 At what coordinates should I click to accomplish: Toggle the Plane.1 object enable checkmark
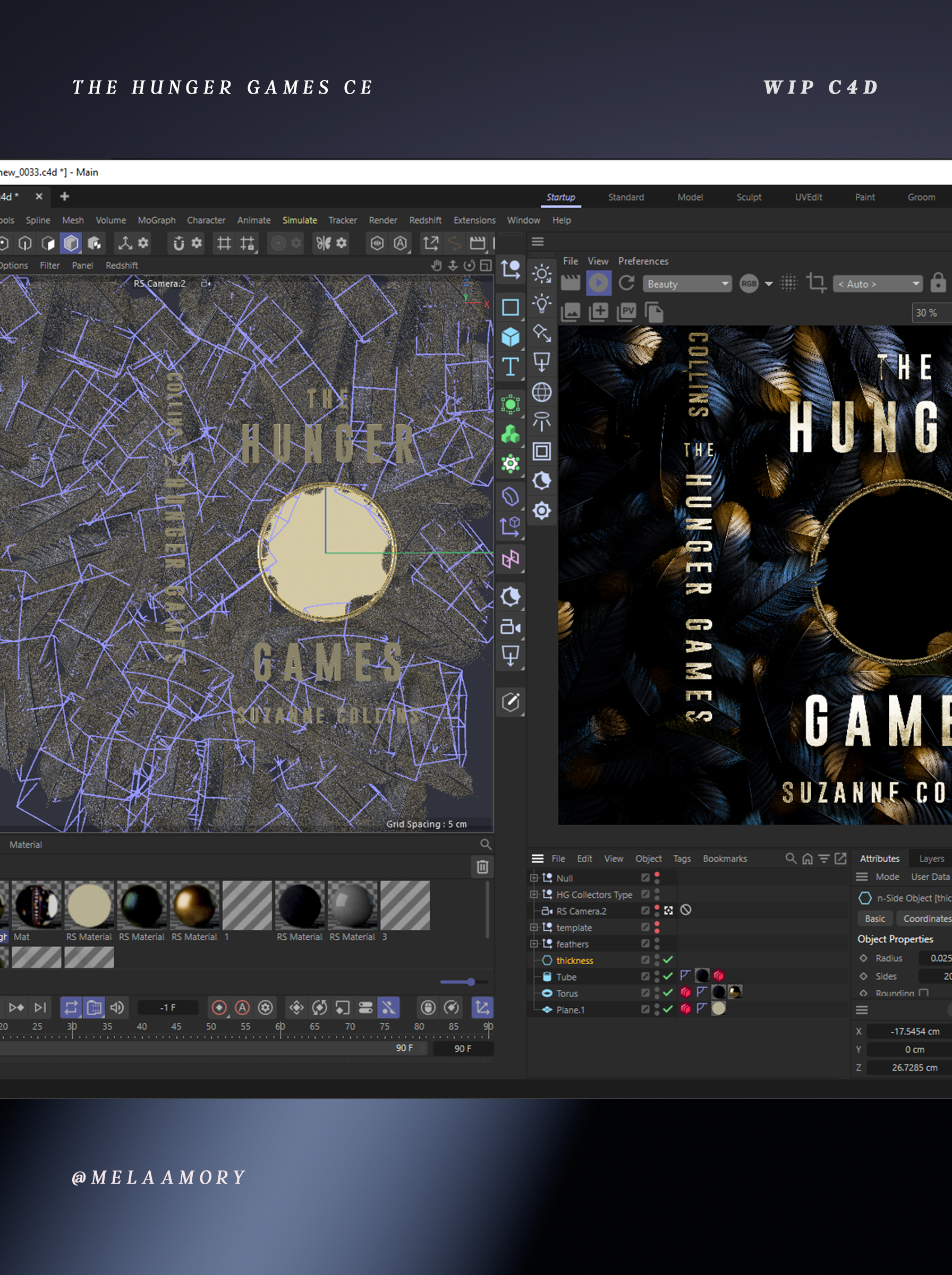click(668, 1009)
